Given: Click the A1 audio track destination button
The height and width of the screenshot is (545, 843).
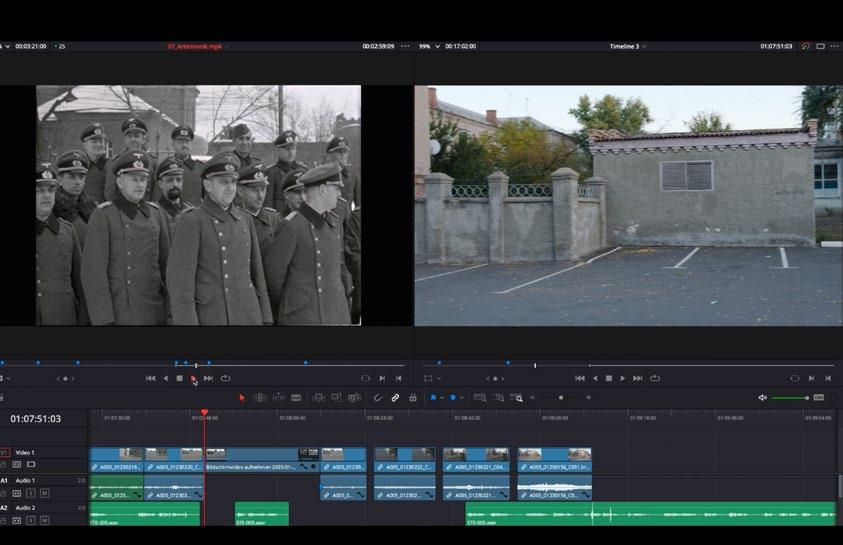Looking at the screenshot, I should [5, 481].
